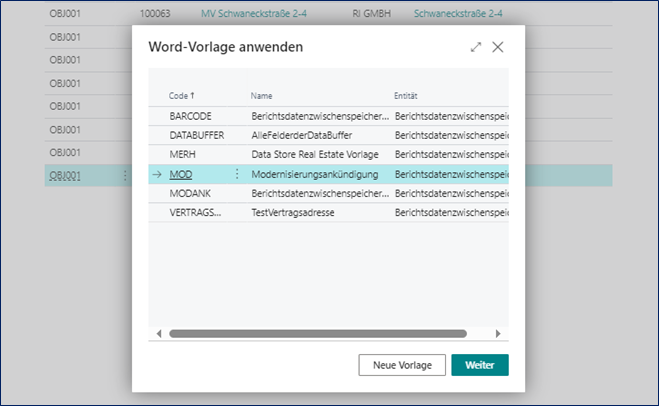659x406 pixels.
Task: Select the MODANK template row
Action: coord(189,193)
